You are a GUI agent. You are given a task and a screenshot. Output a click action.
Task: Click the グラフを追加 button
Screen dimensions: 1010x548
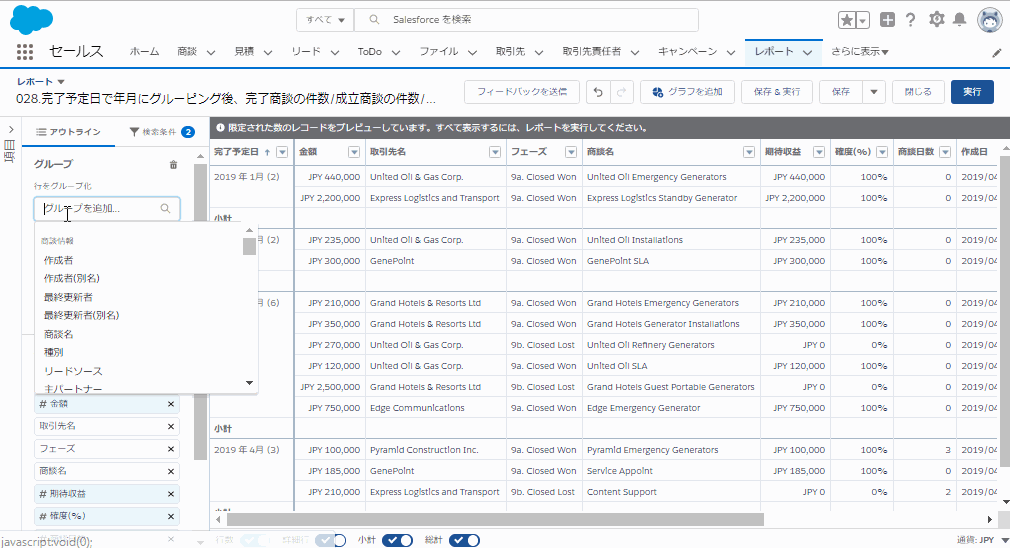(x=687, y=92)
